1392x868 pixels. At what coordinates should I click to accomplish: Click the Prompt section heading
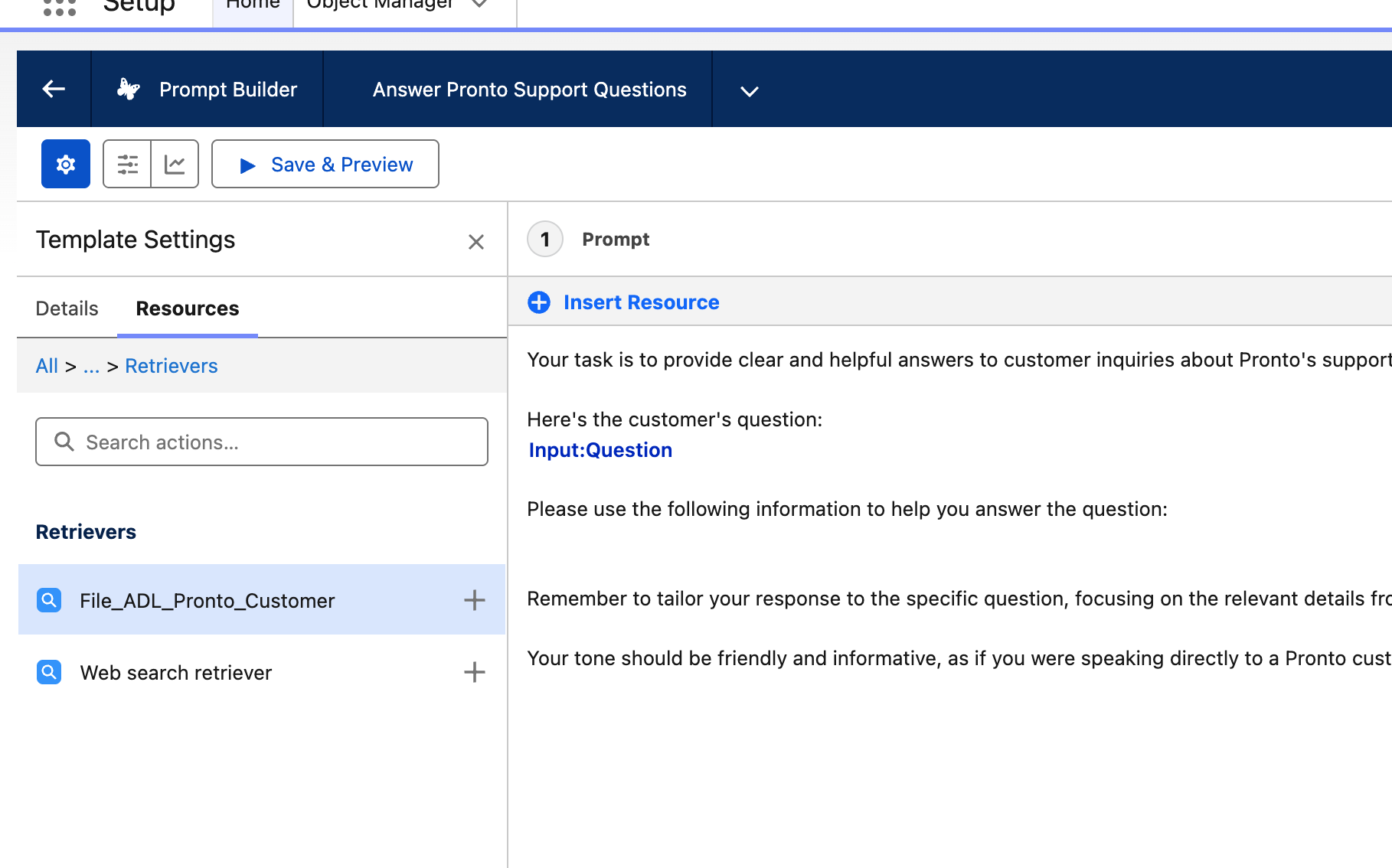pos(616,240)
